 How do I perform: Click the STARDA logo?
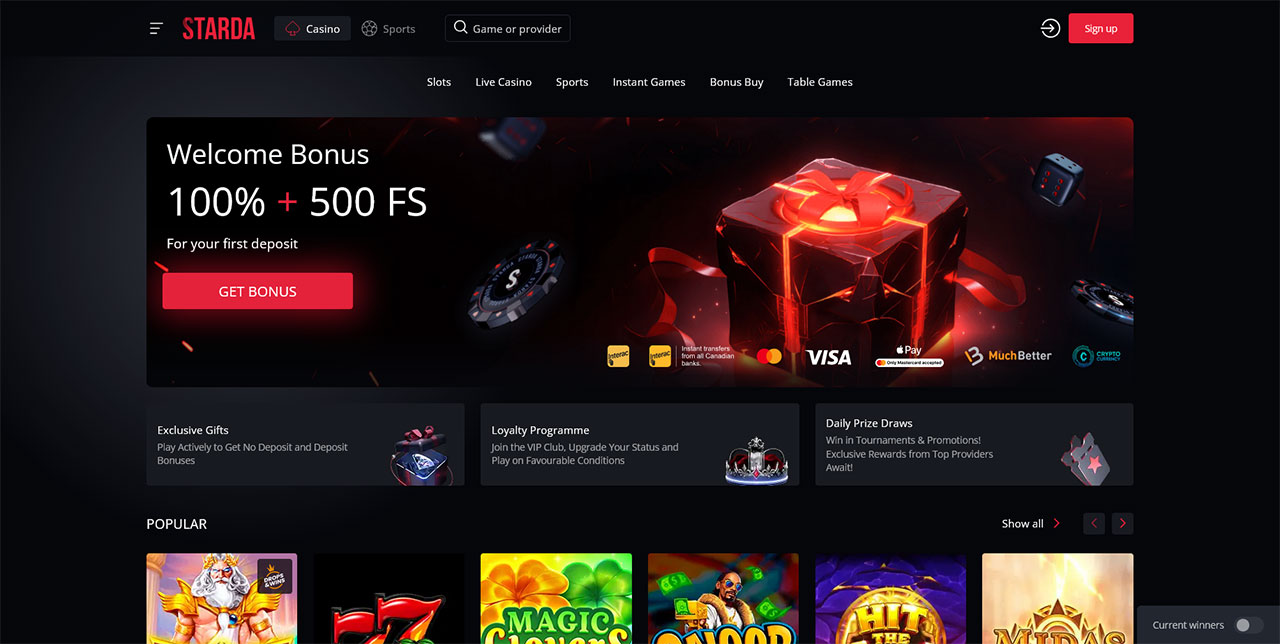click(218, 29)
